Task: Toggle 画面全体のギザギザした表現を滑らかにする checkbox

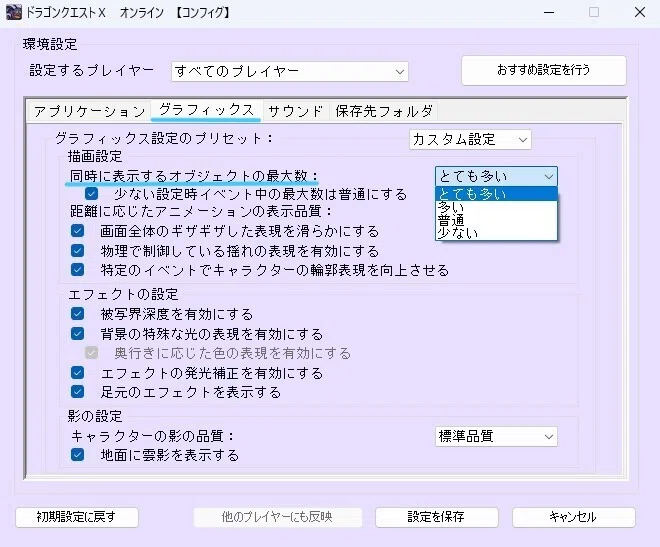Action: 77,231
